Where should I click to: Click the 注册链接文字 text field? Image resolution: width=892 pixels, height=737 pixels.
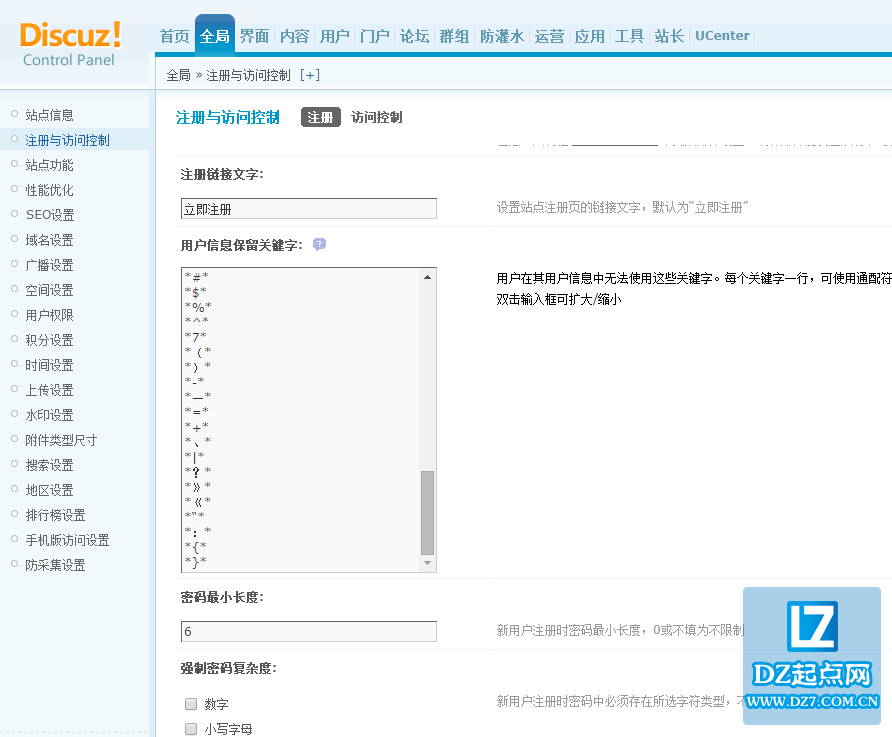[308, 208]
